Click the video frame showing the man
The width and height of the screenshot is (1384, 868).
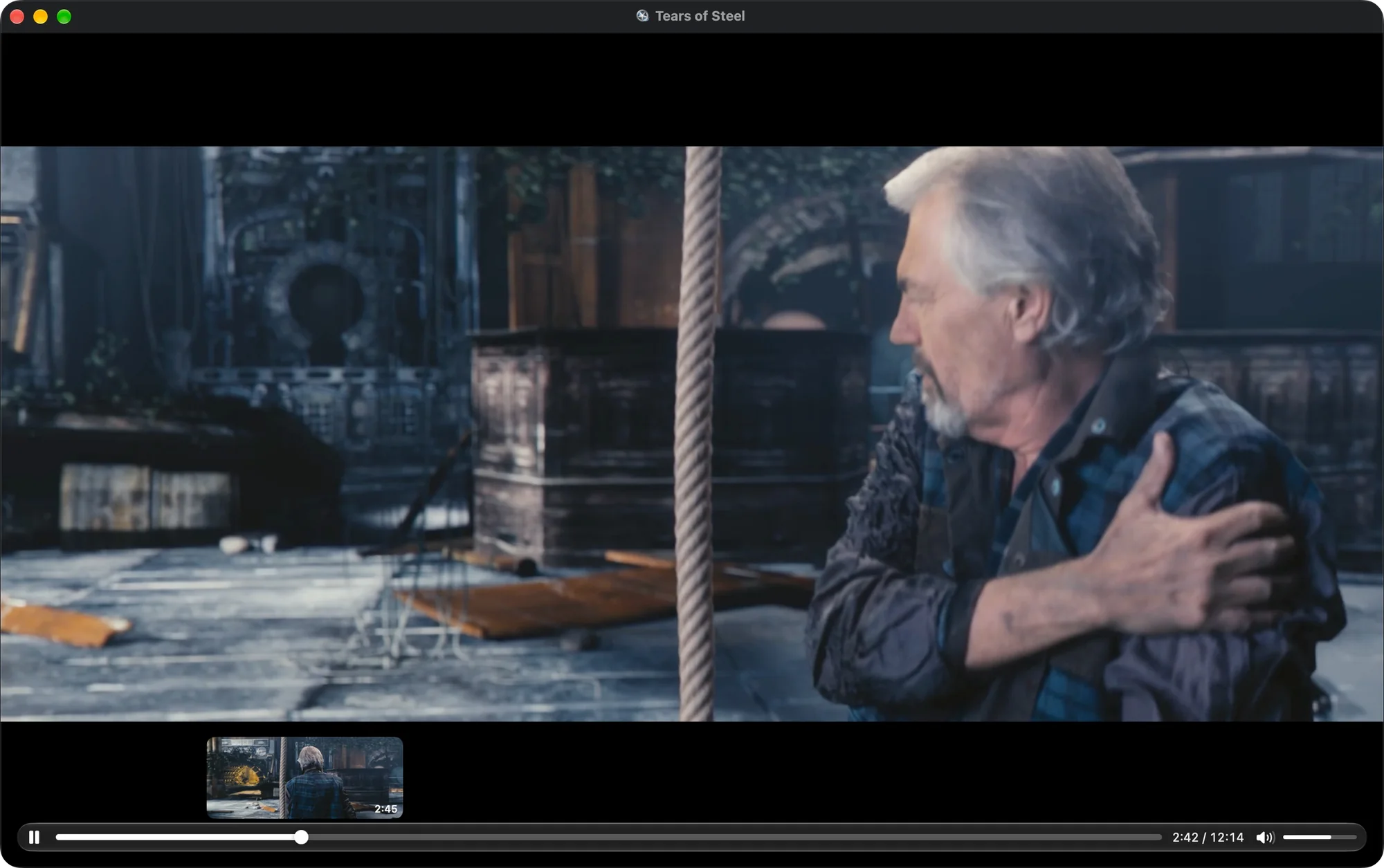click(692, 434)
